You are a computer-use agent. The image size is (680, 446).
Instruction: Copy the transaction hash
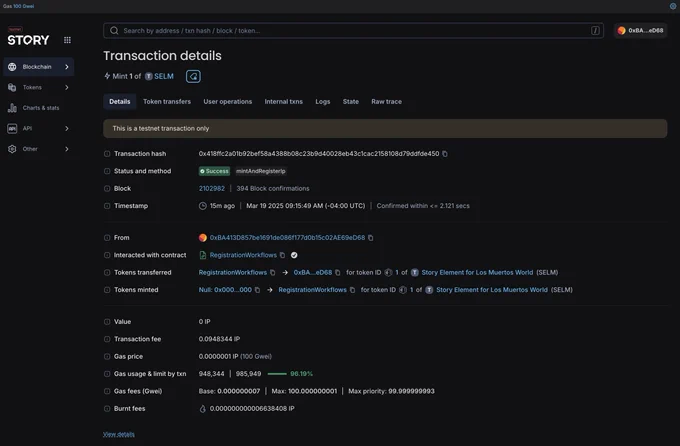click(x=445, y=154)
